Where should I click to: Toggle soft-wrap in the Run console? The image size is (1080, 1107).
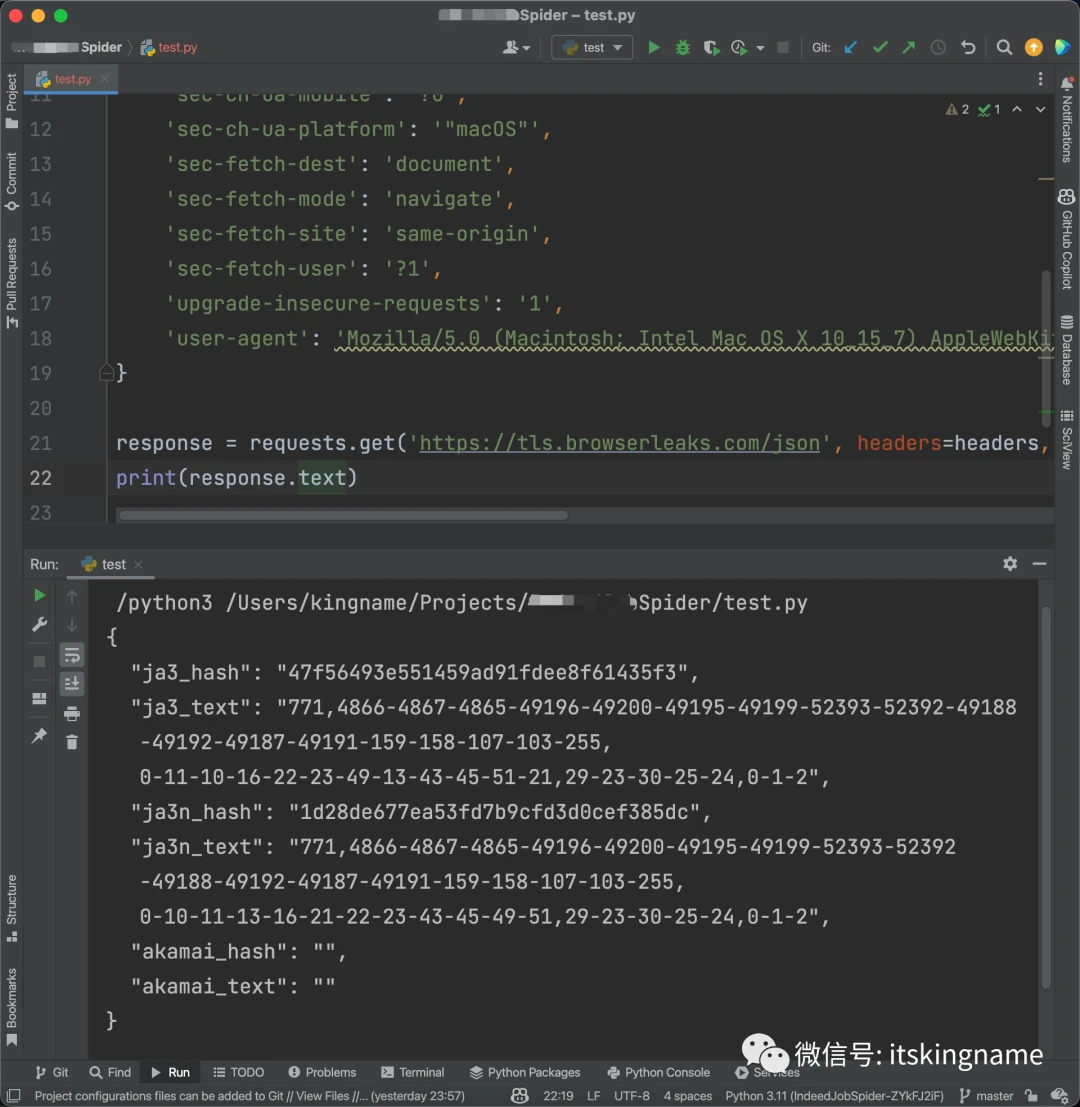(x=72, y=655)
